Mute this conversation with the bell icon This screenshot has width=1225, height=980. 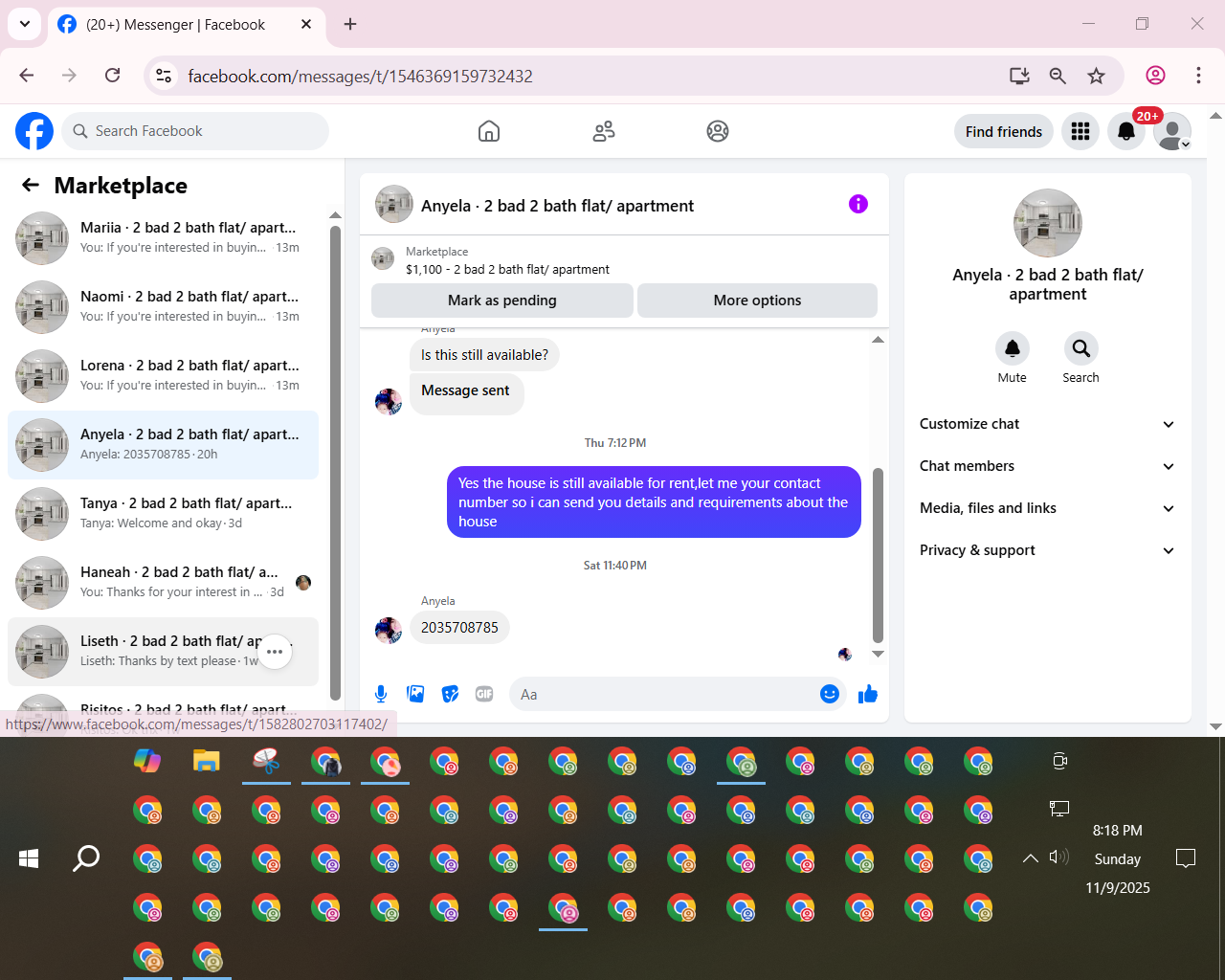click(1013, 348)
